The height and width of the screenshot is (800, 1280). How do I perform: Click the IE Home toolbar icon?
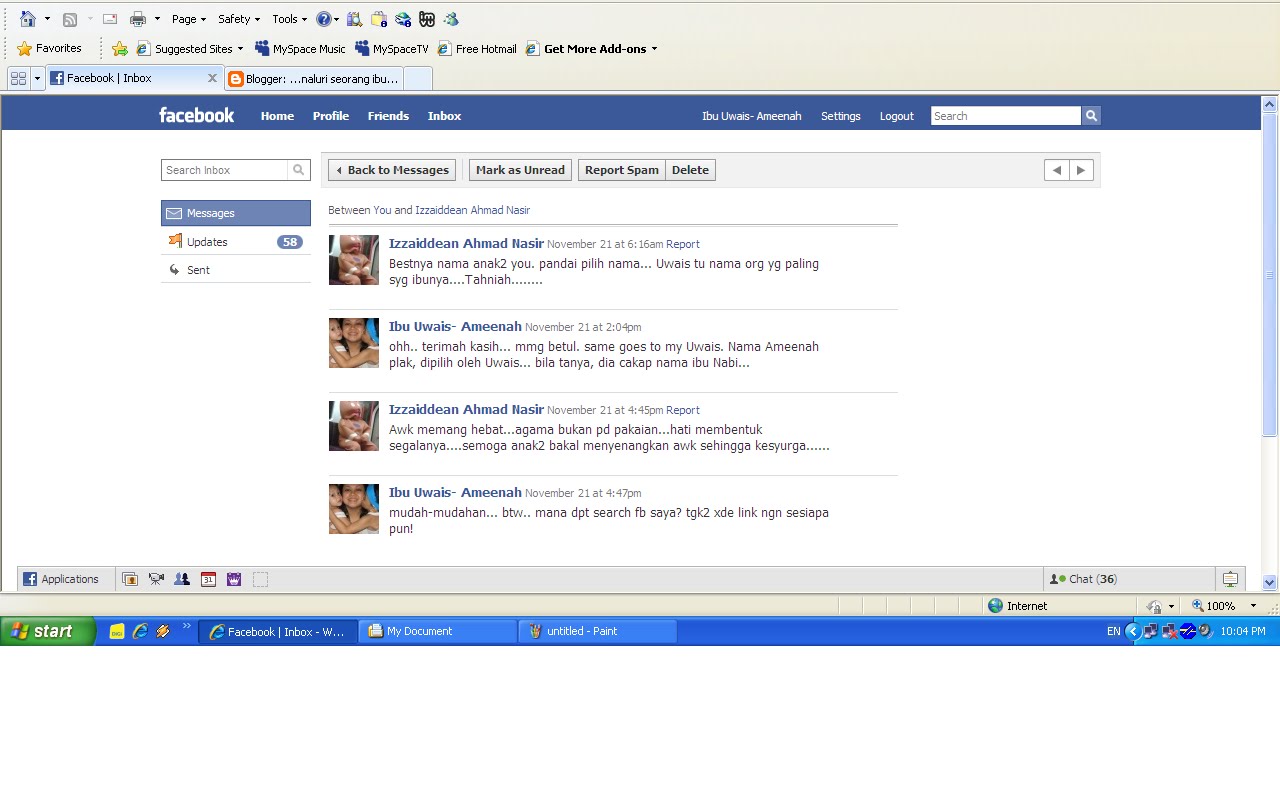(x=27, y=19)
